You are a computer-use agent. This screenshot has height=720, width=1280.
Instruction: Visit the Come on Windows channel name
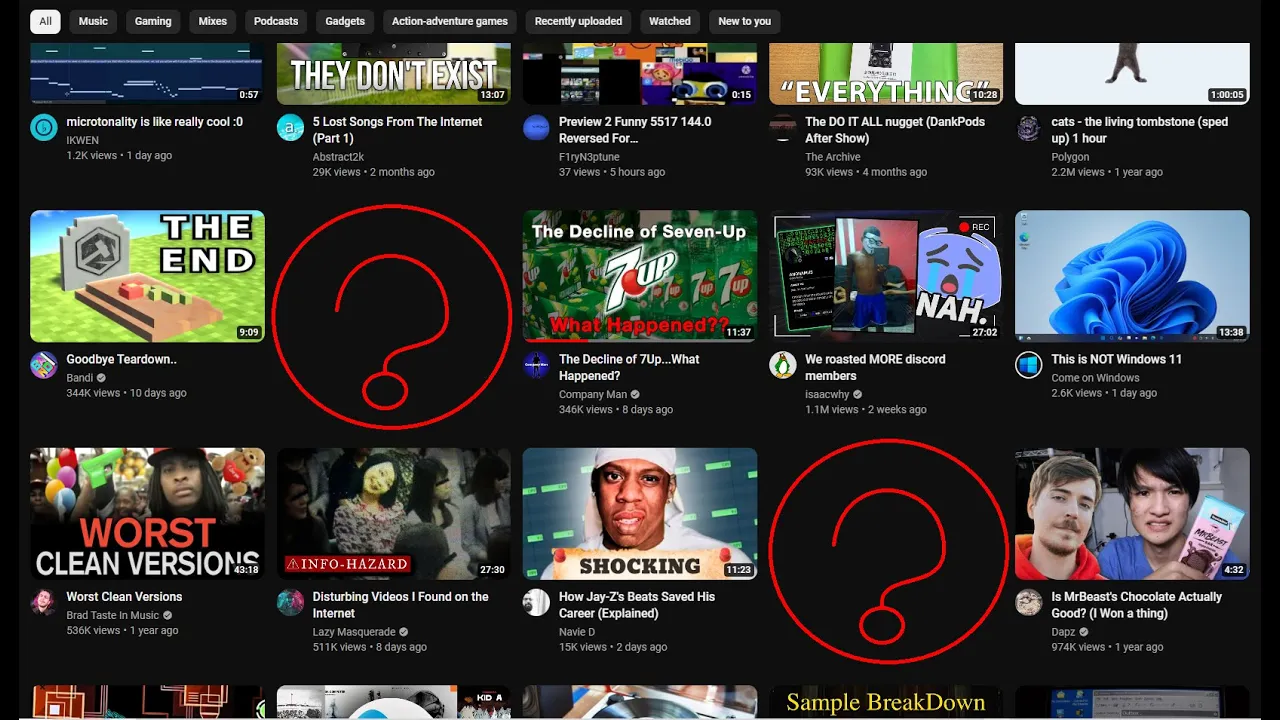coord(1095,378)
